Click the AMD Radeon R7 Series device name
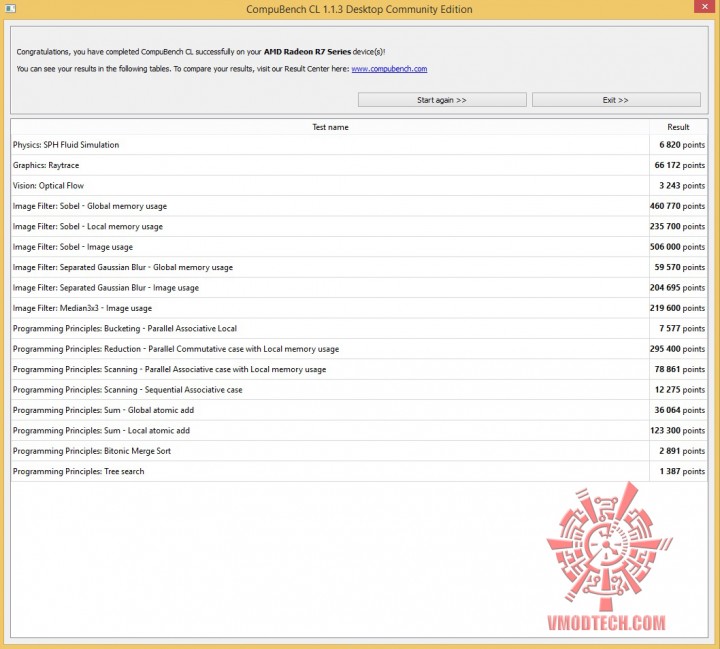The image size is (720, 649). 307,52
